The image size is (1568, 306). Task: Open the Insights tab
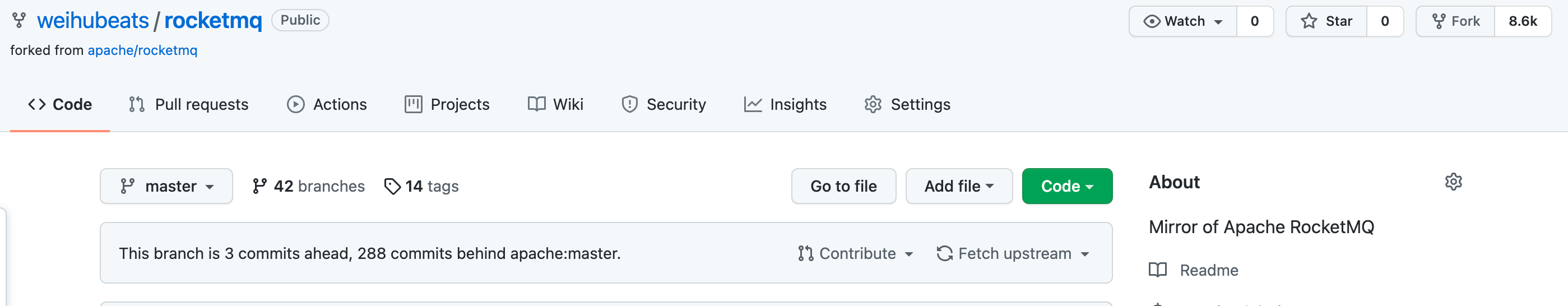(785, 105)
